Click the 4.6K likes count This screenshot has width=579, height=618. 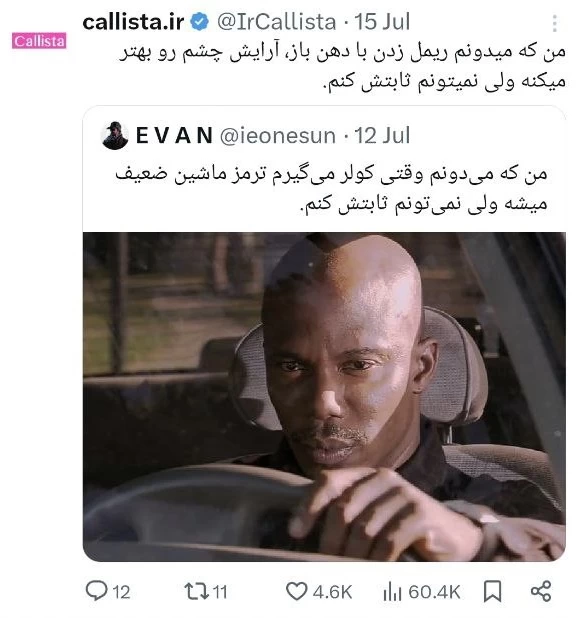click(332, 592)
